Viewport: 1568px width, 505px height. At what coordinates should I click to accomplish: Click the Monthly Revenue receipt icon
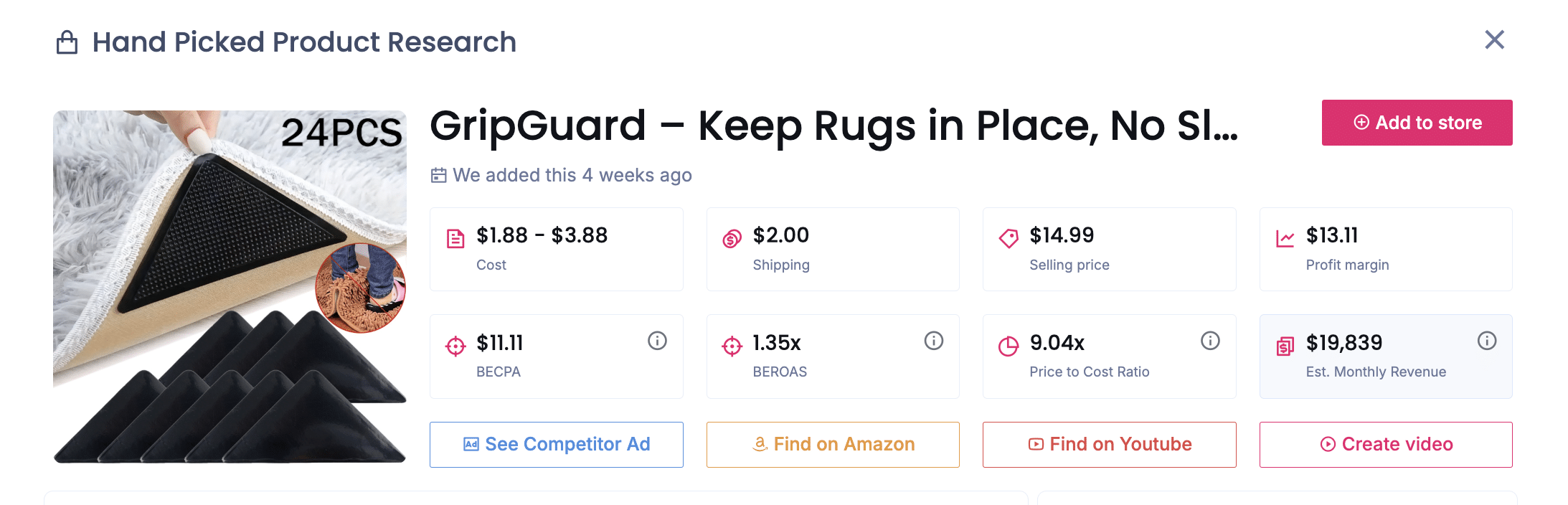[1285, 346]
